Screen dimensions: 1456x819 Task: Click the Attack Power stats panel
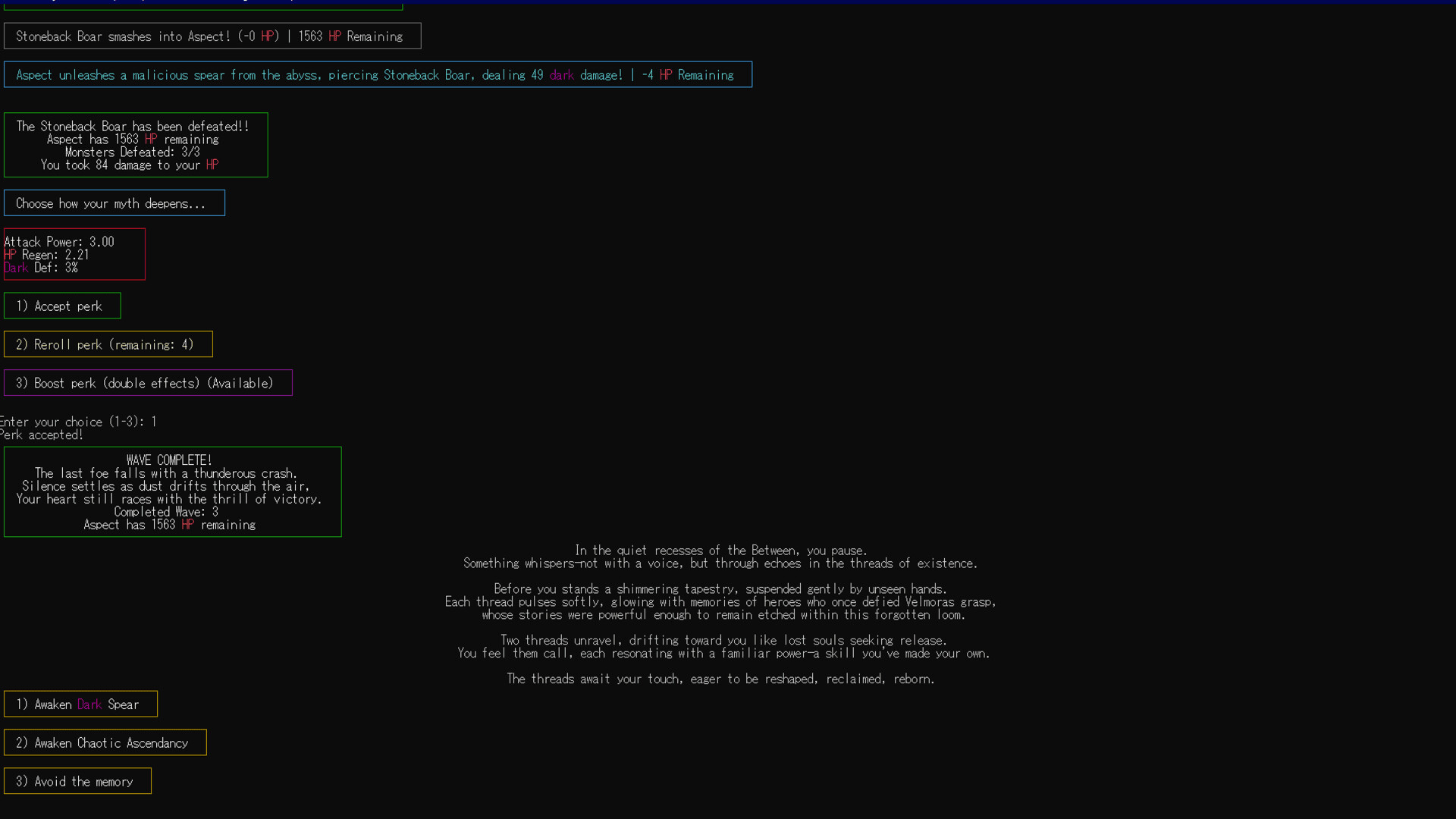coord(74,253)
